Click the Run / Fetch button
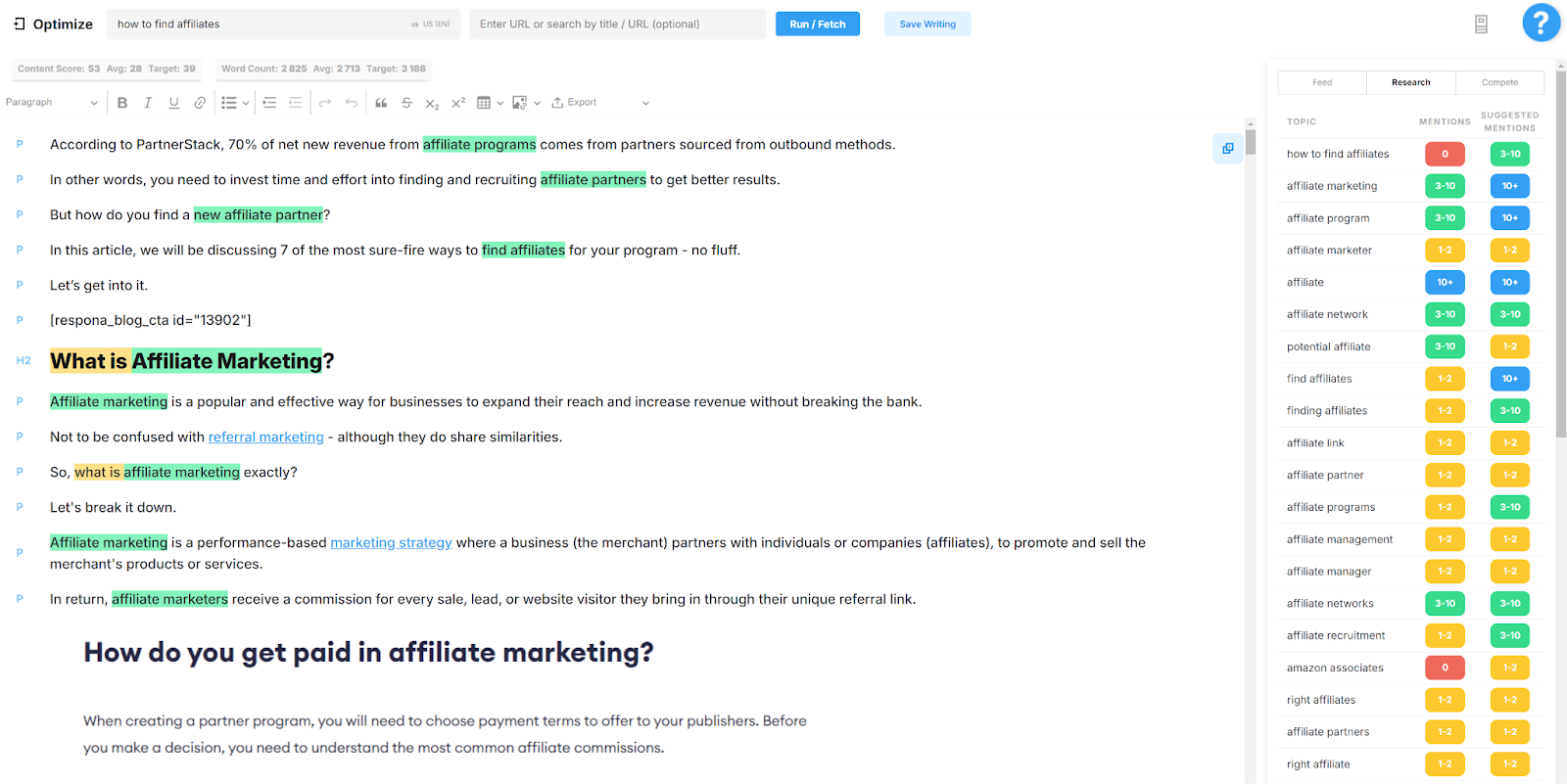 [818, 24]
